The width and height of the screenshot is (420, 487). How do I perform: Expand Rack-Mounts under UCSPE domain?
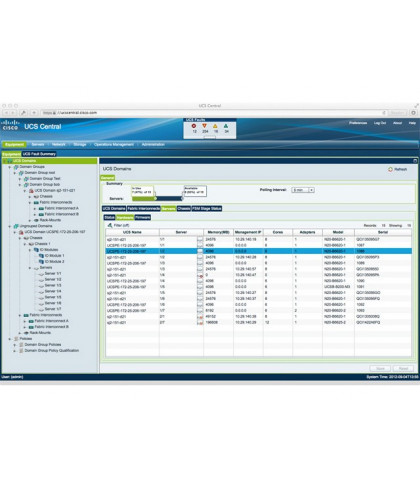tap(20, 333)
